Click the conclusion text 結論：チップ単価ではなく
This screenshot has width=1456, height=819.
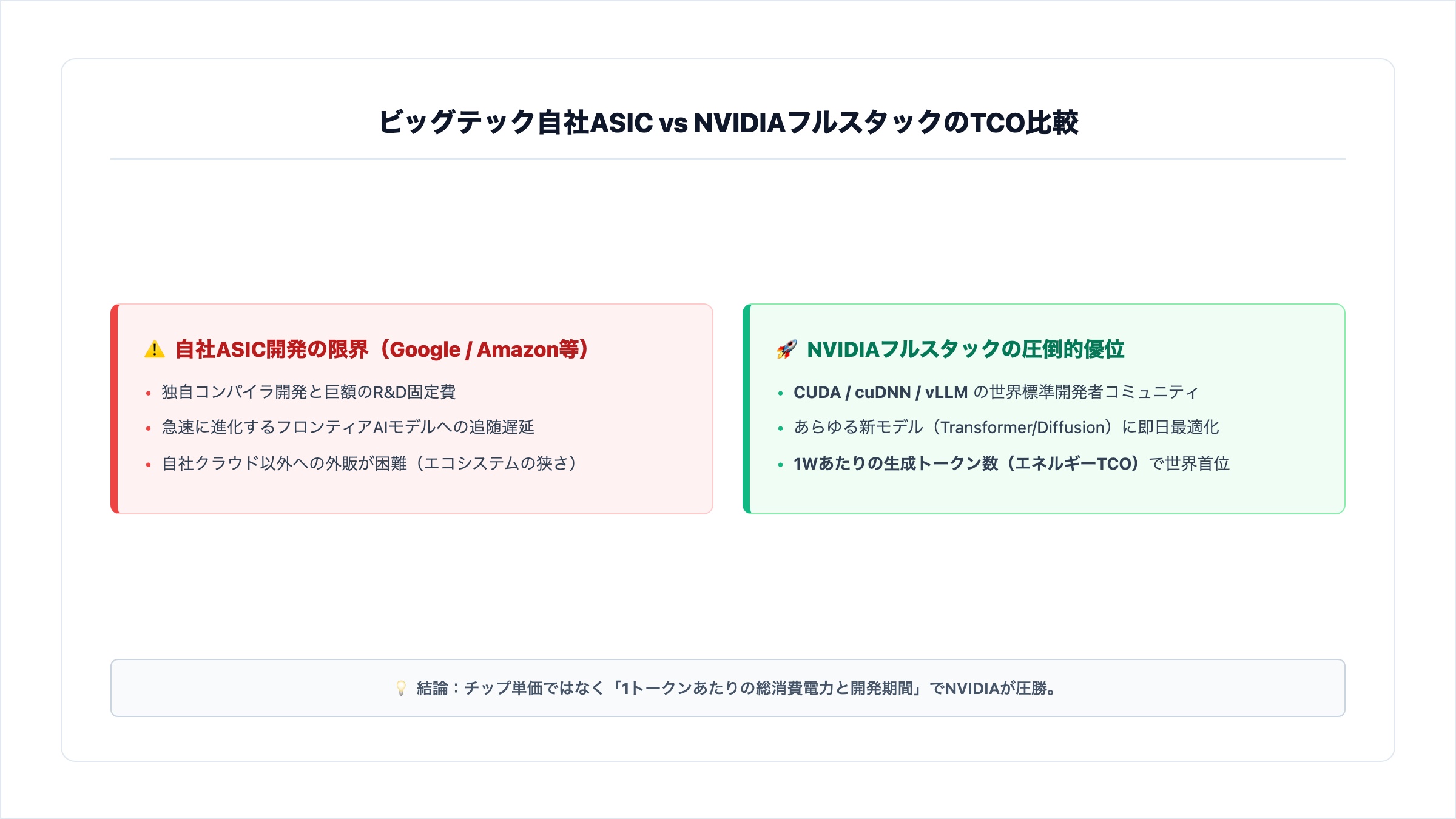pyautogui.click(x=736, y=688)
